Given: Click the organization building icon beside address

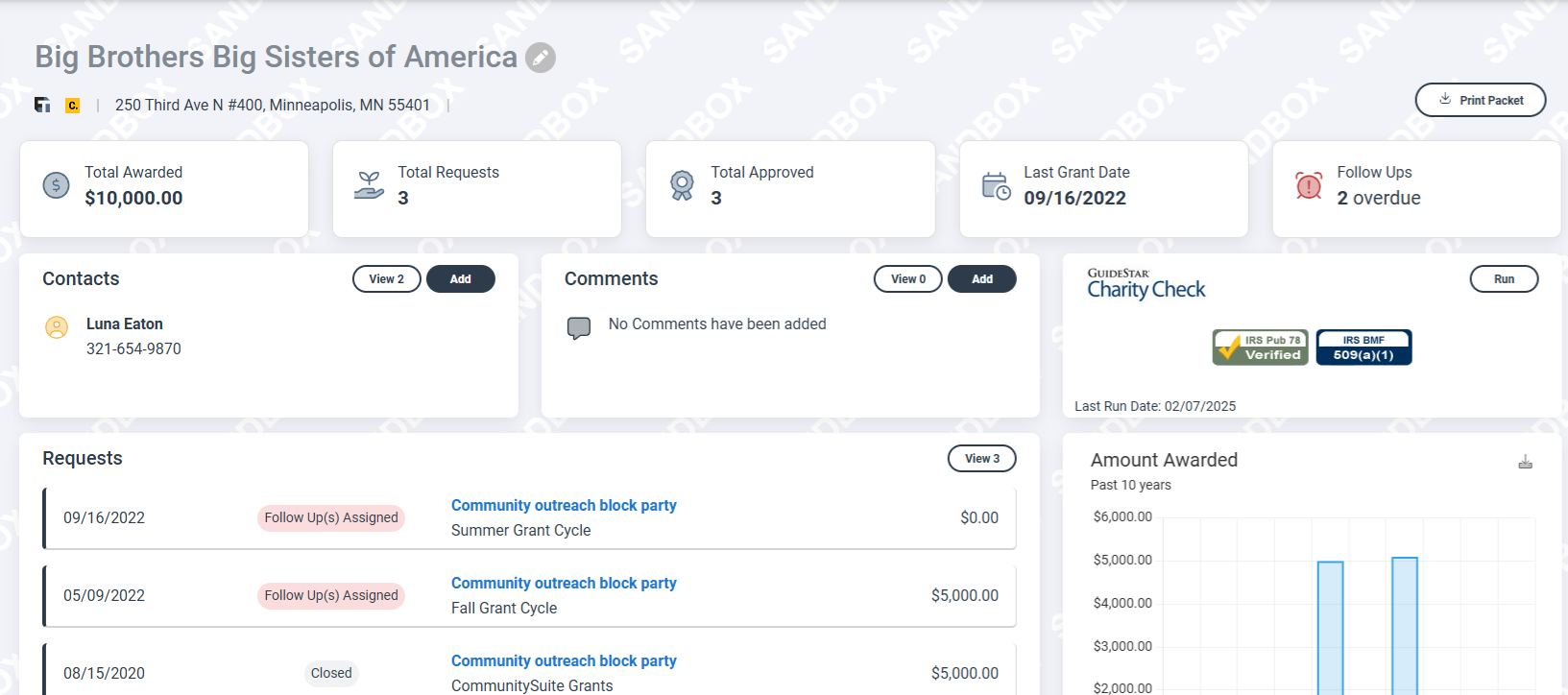Looking at the screenshot, I should coord(42,105).
